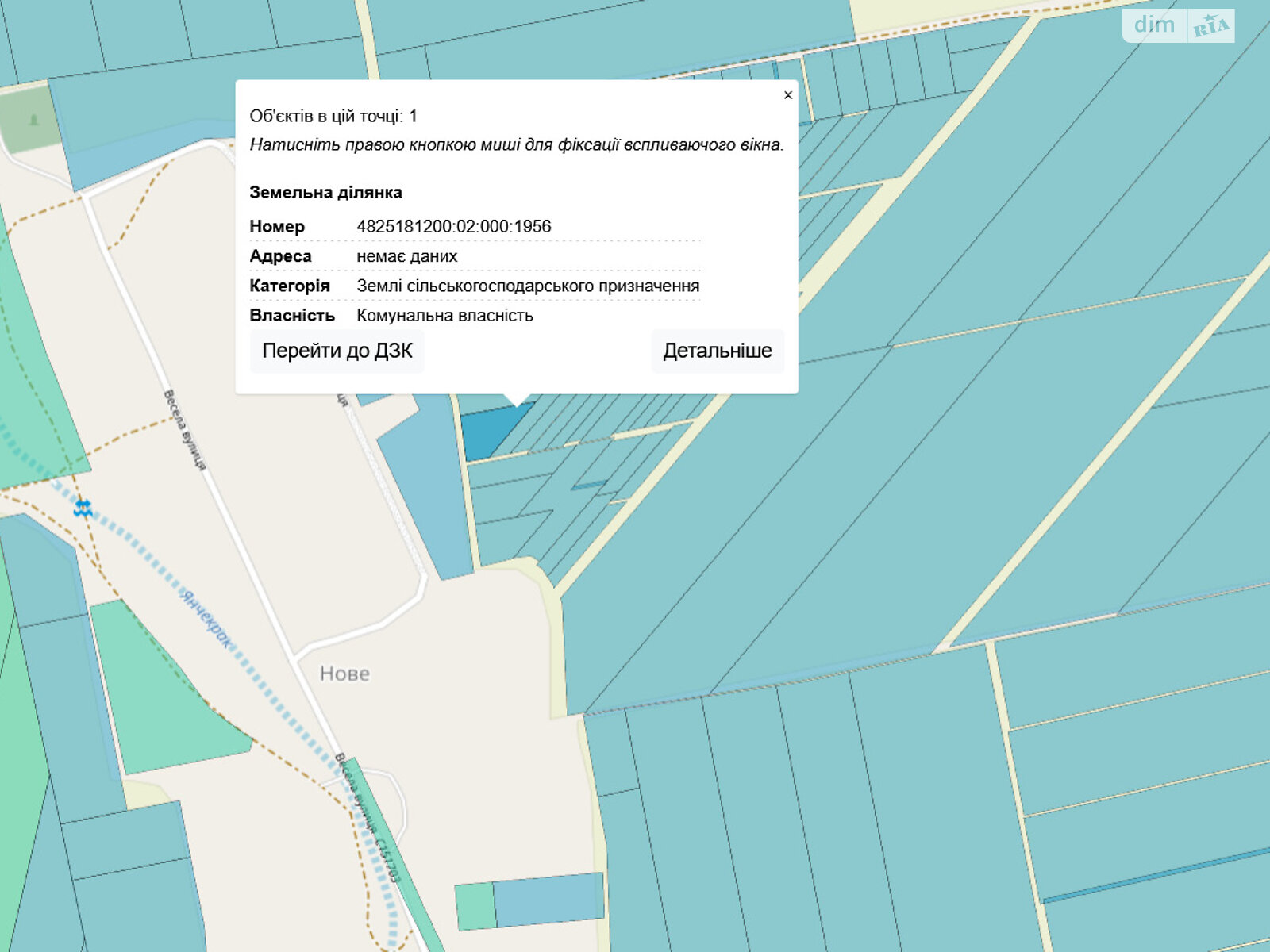Click the monument icon in the green park
The image size is (1270, 952).
33,121
